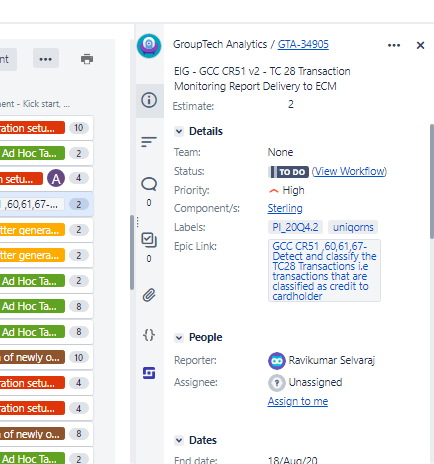This screenshot has height=464, width=434.
Task: Collapse the People section
Action: coord(179,338)
